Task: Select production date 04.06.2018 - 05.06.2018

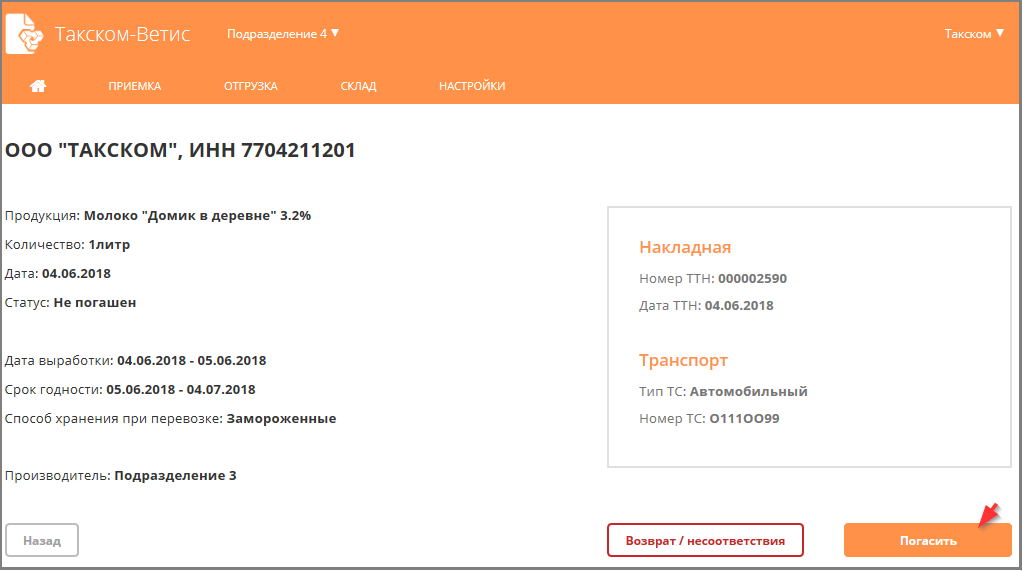Action: 192,360
